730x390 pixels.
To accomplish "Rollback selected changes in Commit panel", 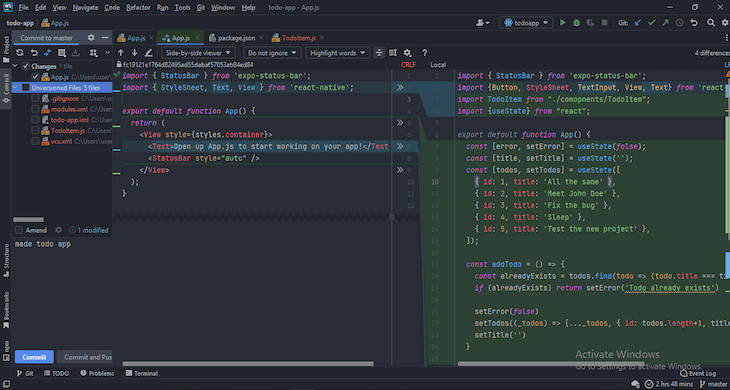I will [x=34, y=53].
